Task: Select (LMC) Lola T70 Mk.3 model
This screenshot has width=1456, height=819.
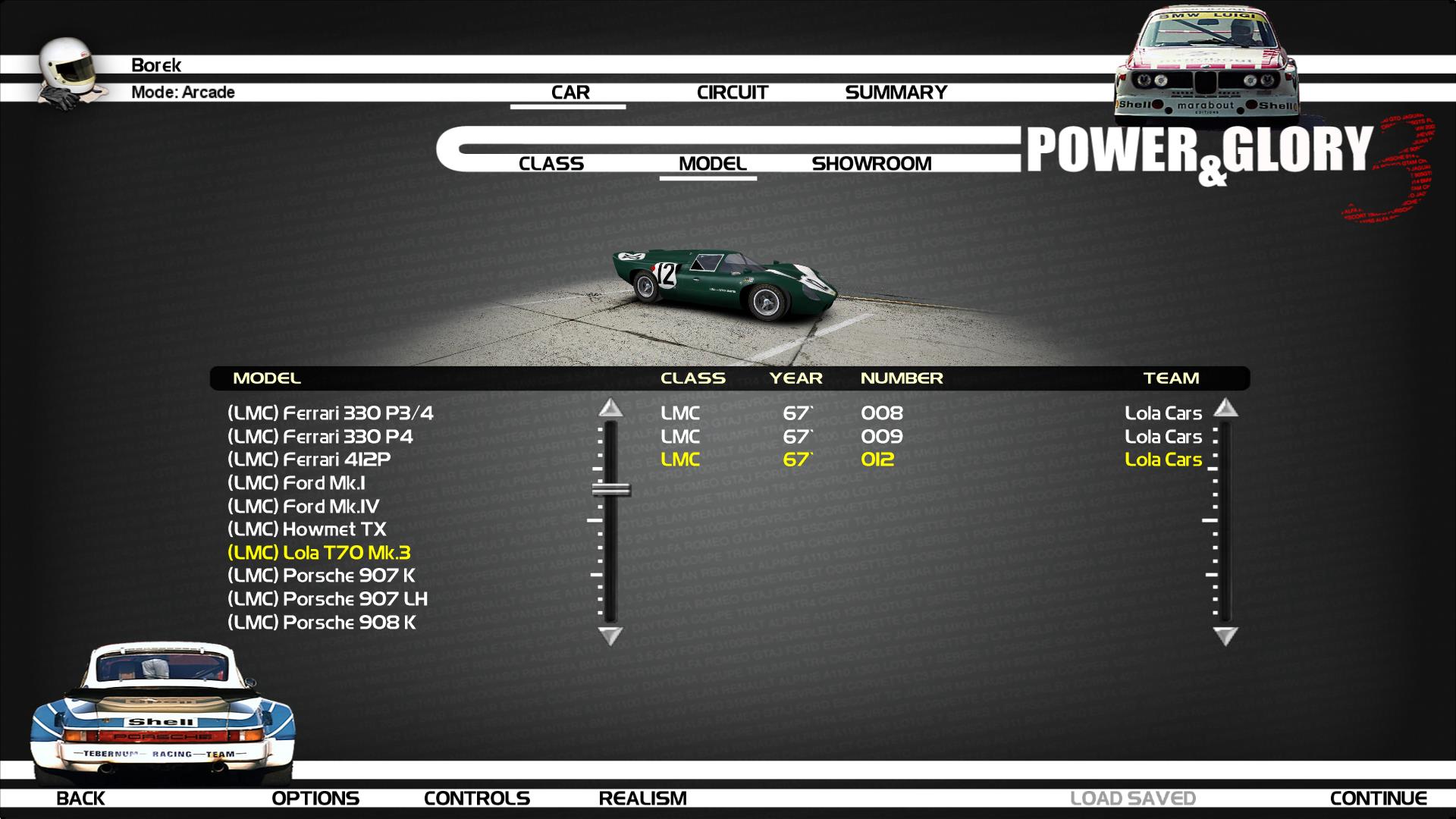Action: (319, 553)
